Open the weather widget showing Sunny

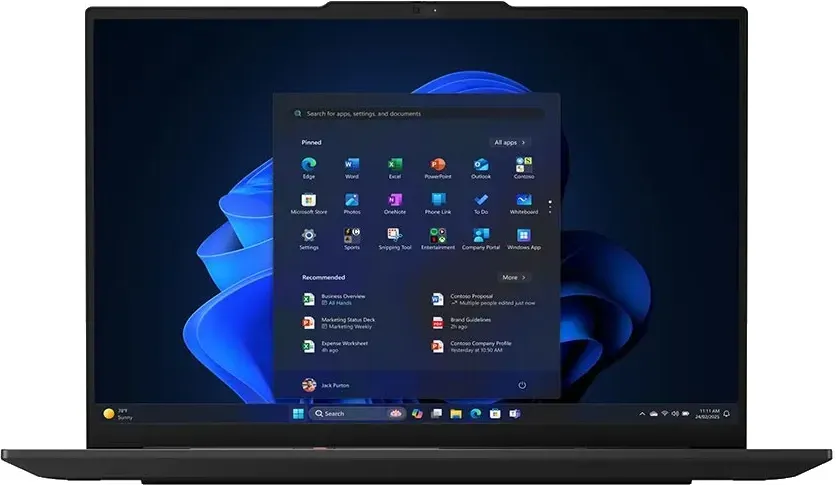click(x=118, y=414)
